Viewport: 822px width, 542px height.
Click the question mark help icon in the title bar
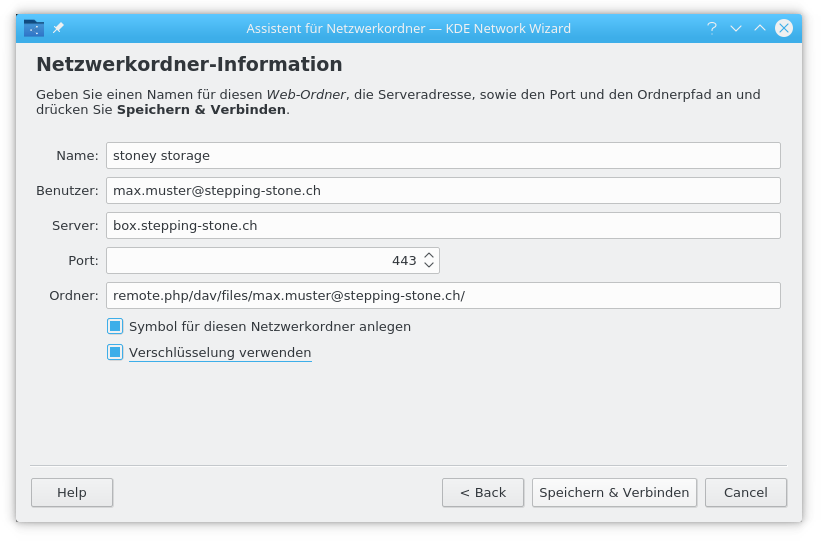pos(711,28)
